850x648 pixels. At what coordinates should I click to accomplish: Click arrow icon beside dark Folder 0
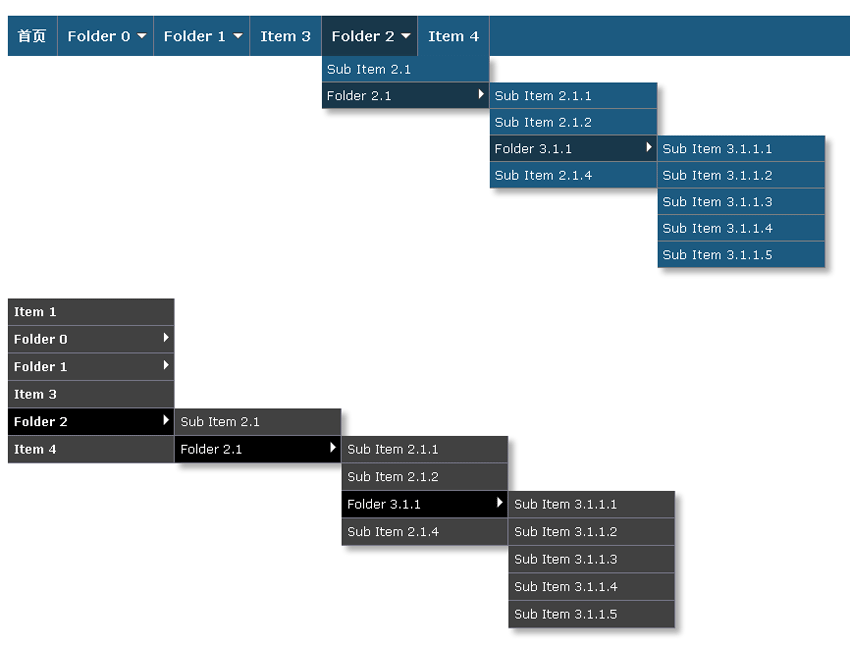coord(166,339)
